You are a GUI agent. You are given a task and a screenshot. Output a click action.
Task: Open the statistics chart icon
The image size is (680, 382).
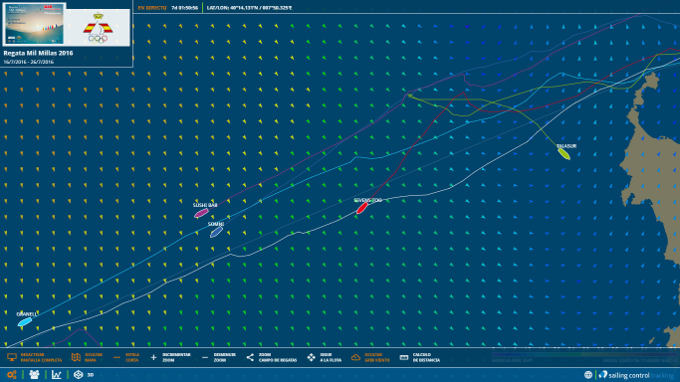56,375
